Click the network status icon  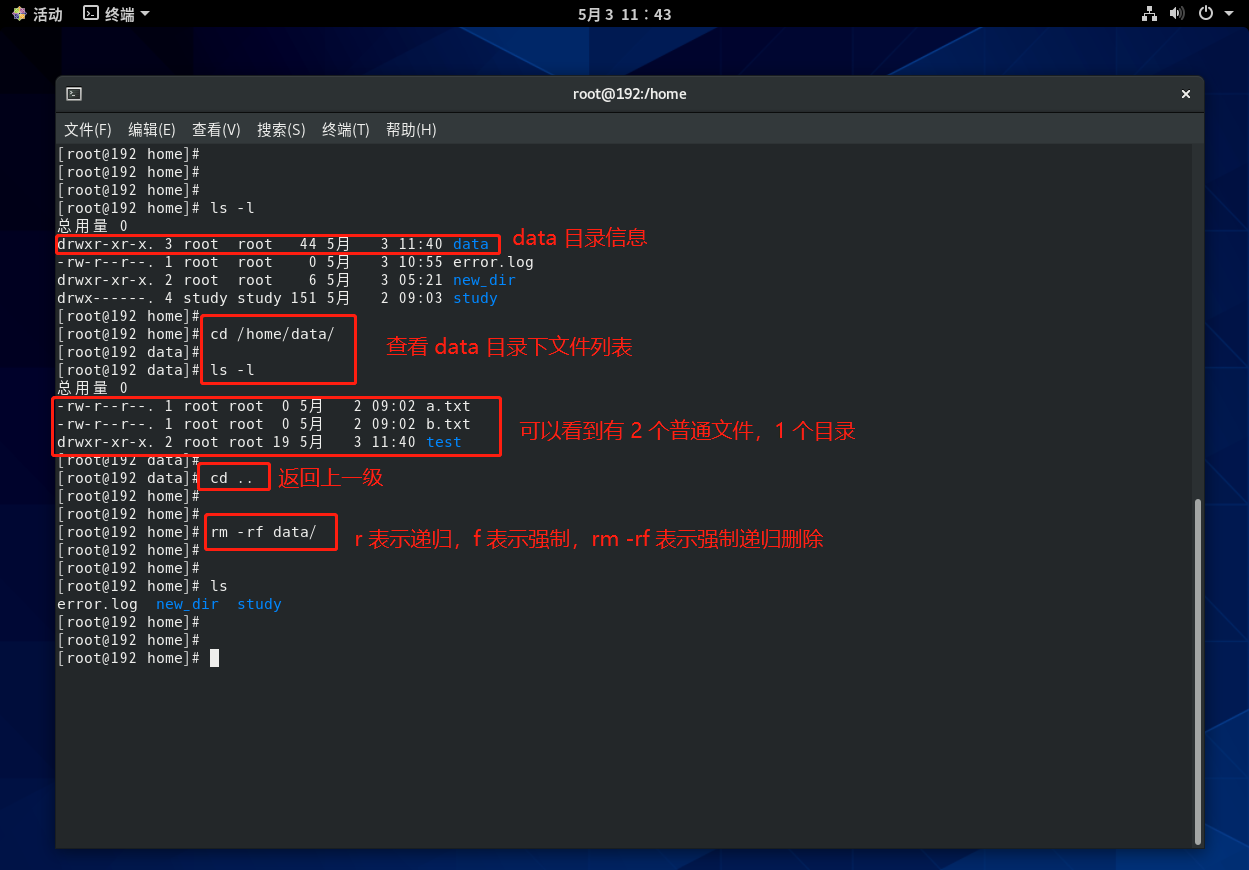(1149, 14)
